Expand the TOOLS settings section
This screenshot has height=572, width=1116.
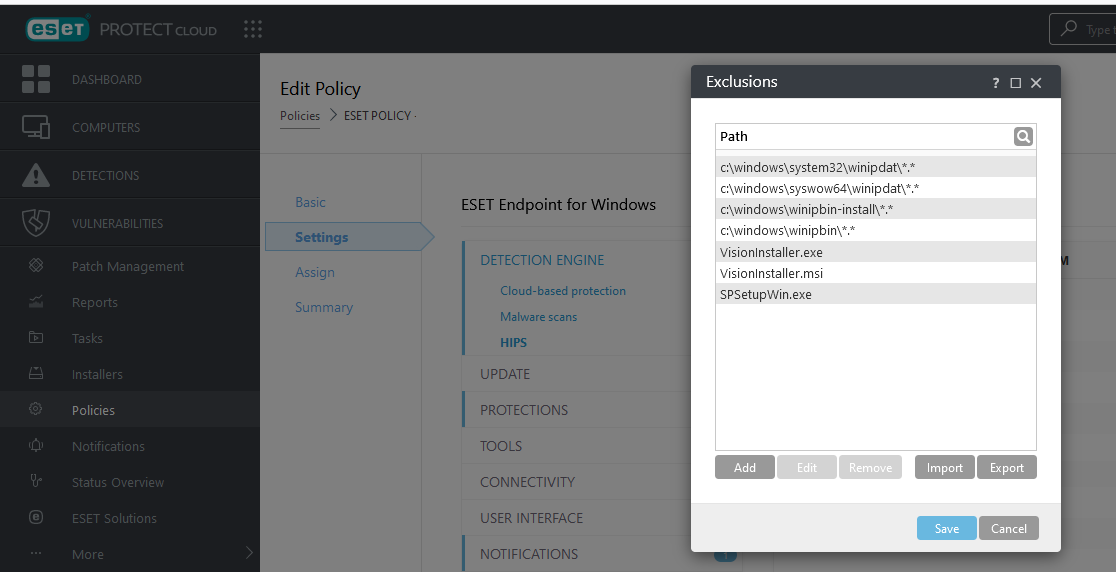coord(501,446)
